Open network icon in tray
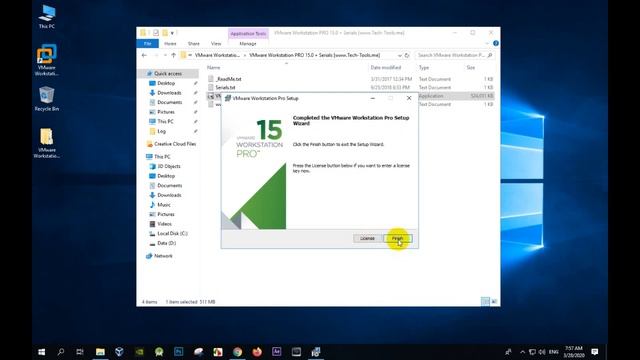The height and width of the screenshot is (360, 640). coord(532,352)
